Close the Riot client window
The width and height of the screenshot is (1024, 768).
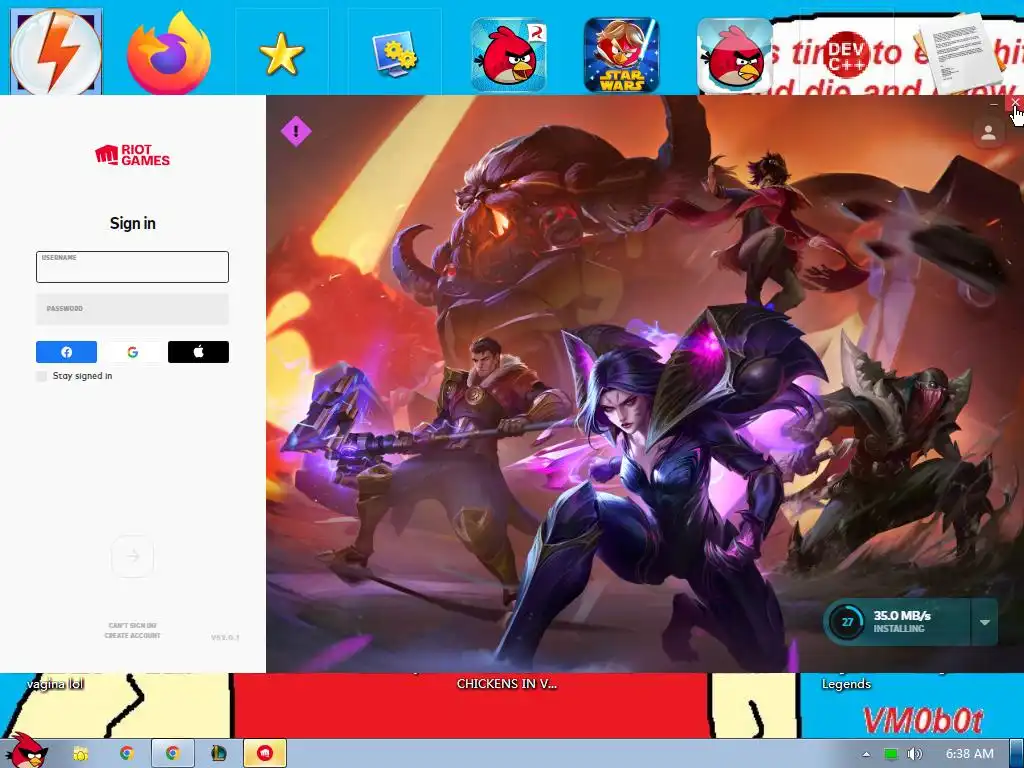[1015, 103]
